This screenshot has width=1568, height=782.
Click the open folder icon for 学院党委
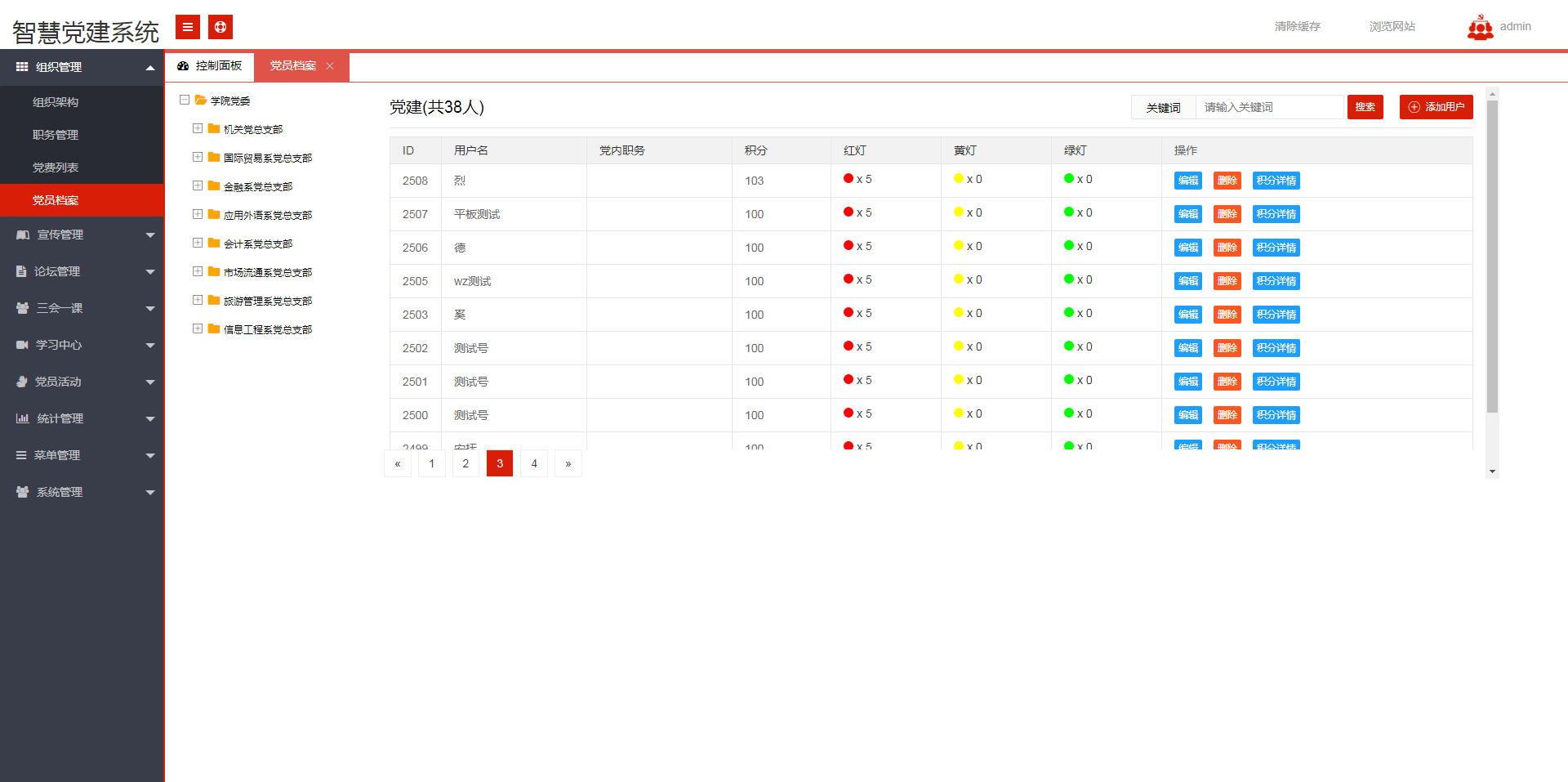coord(200,101)
